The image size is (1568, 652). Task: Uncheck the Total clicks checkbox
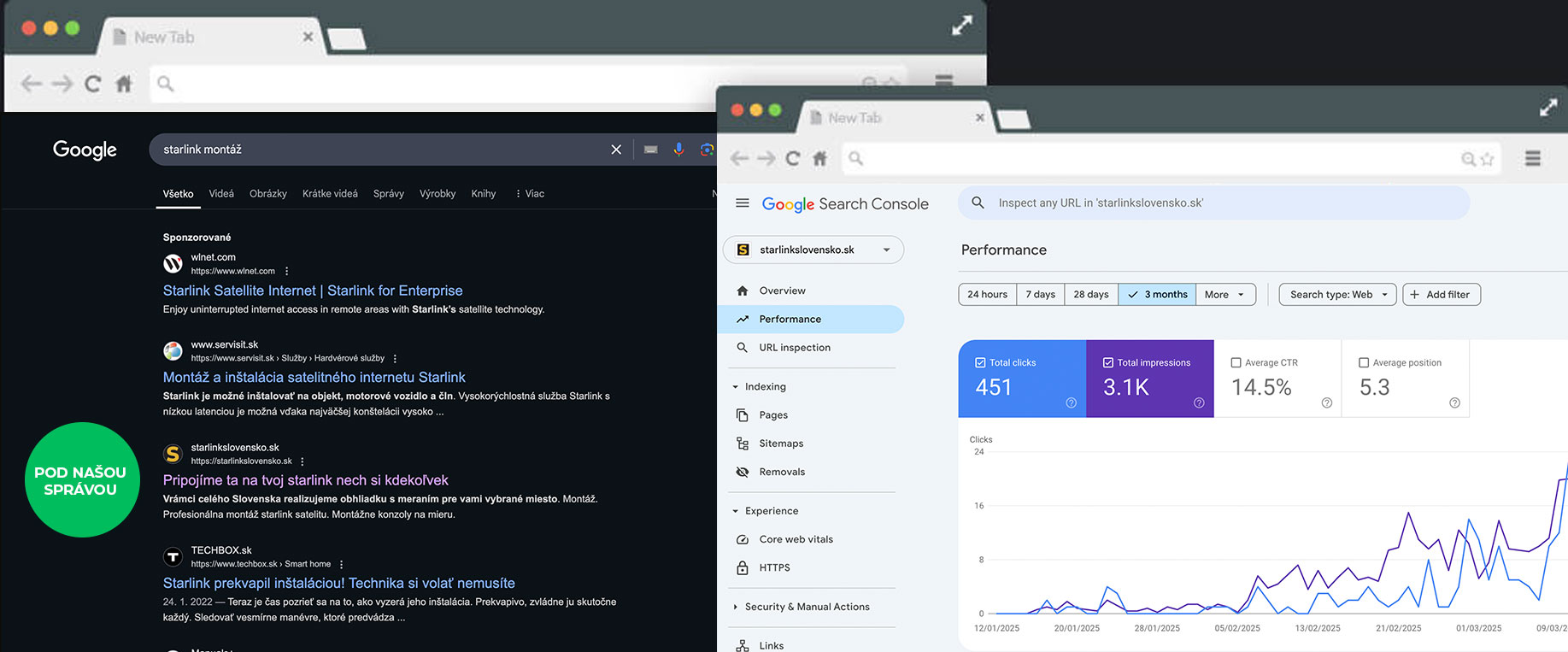980,362
